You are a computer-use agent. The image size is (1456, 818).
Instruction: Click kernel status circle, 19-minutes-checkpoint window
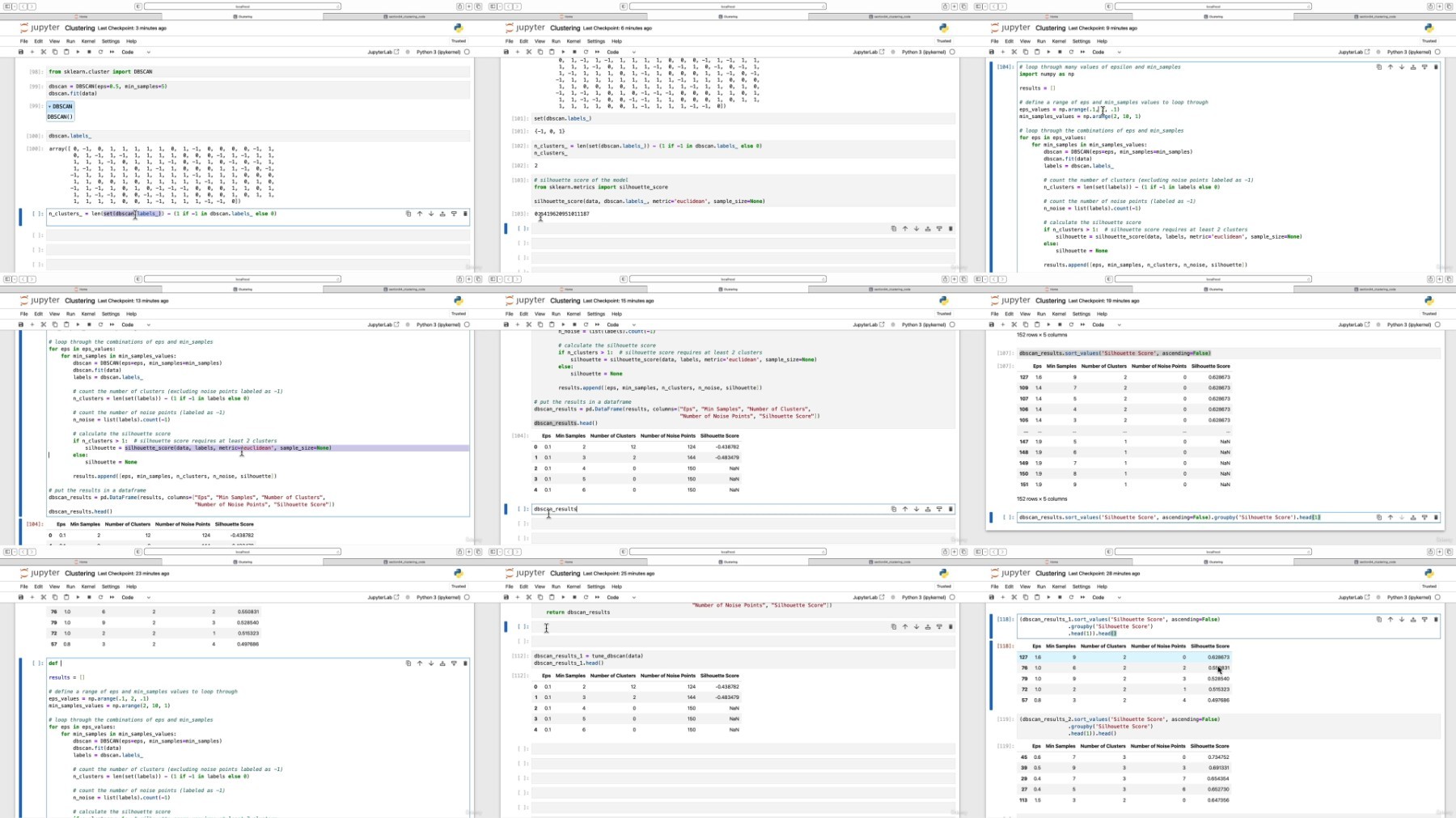pyautogui.click(x=1437, y=324)
